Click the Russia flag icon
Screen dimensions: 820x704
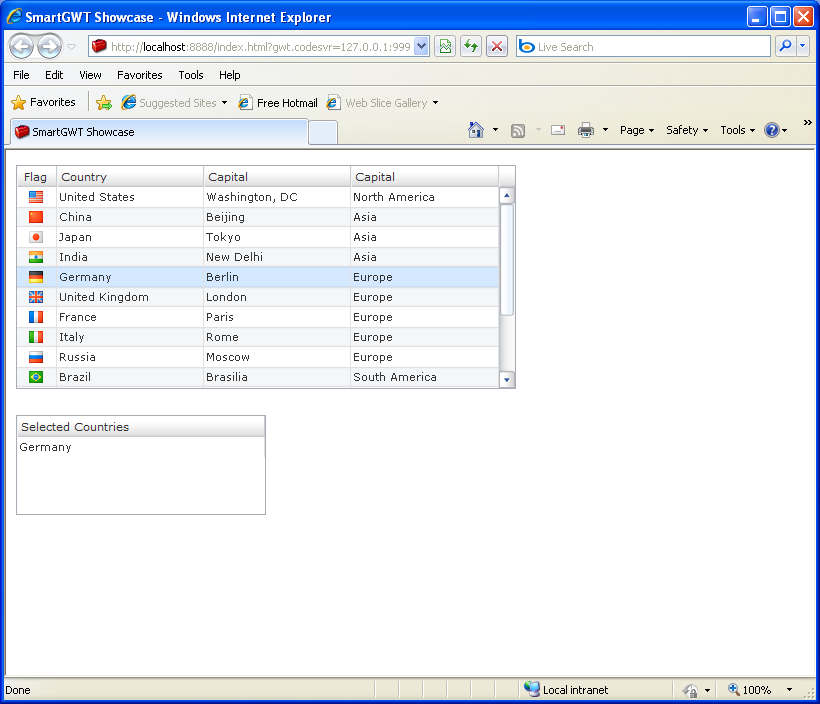pos(36,357)
